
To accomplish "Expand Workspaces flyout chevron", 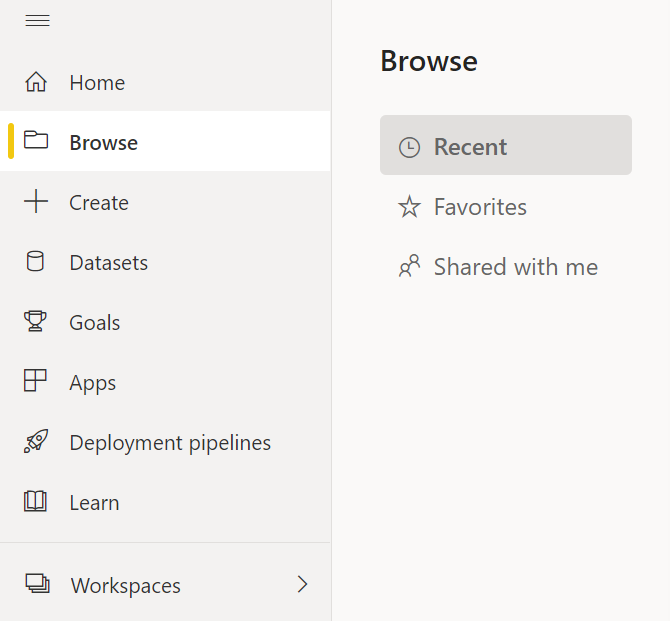I will coord(303,584).
